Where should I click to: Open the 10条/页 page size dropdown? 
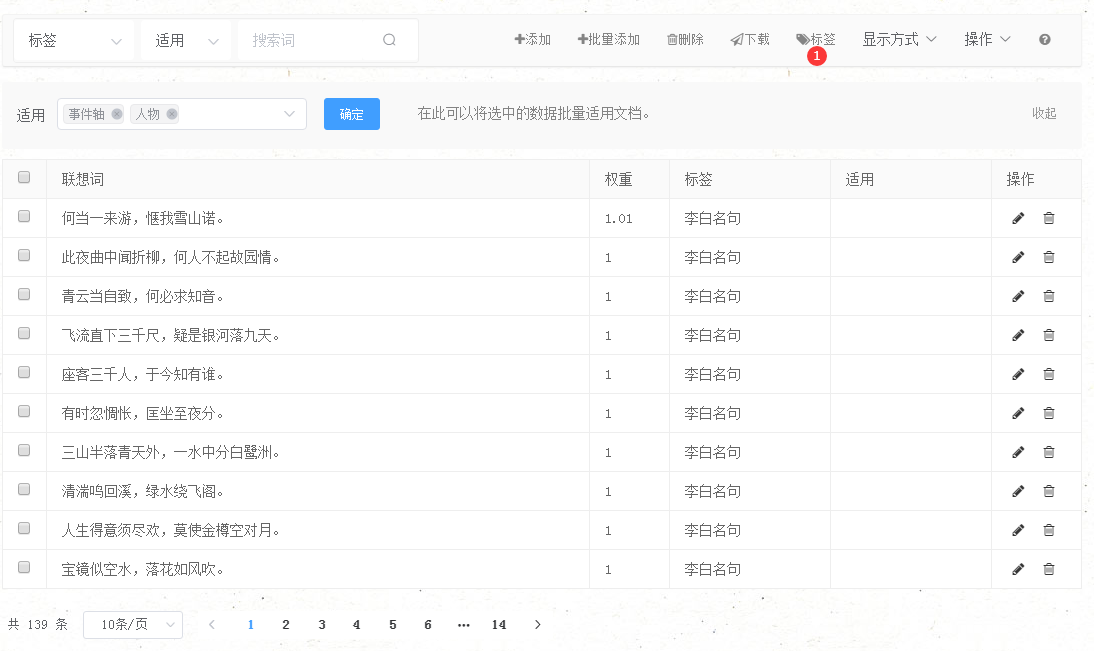click(x=133, y=624)
